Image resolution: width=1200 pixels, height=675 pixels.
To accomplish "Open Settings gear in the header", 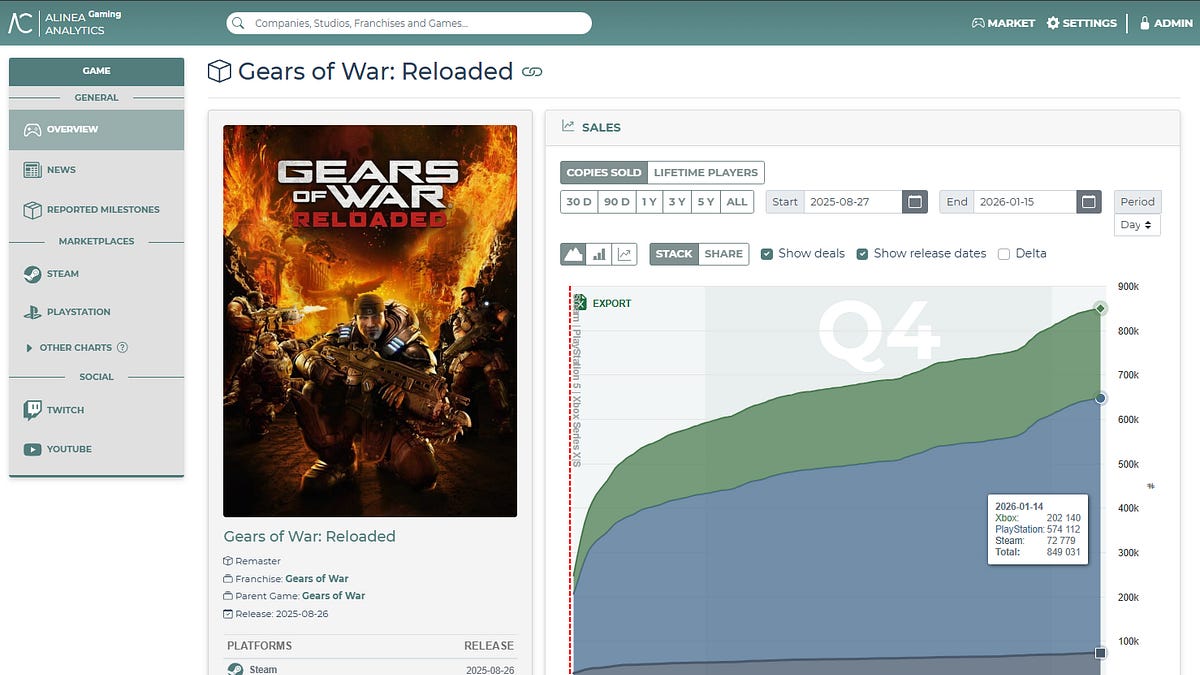I will [1081, 23].
